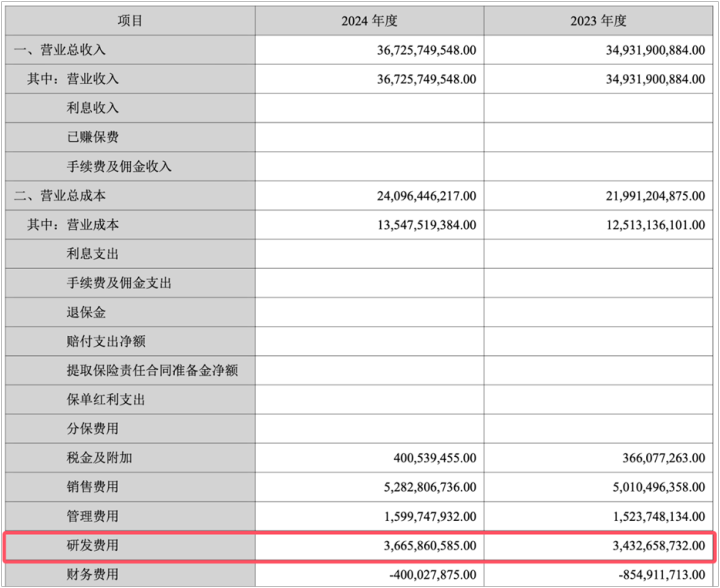
Task: Select the value -400,027,875.00
Action: (433, 575)
